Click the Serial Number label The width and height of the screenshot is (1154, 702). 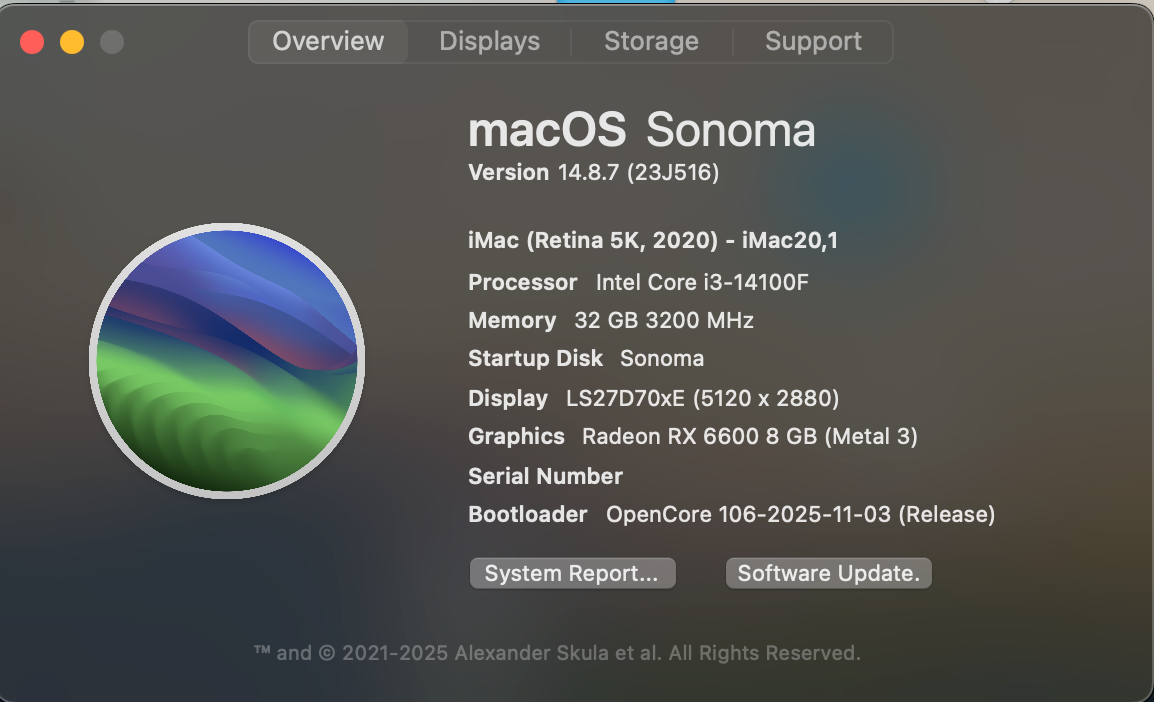coord(545,477)
